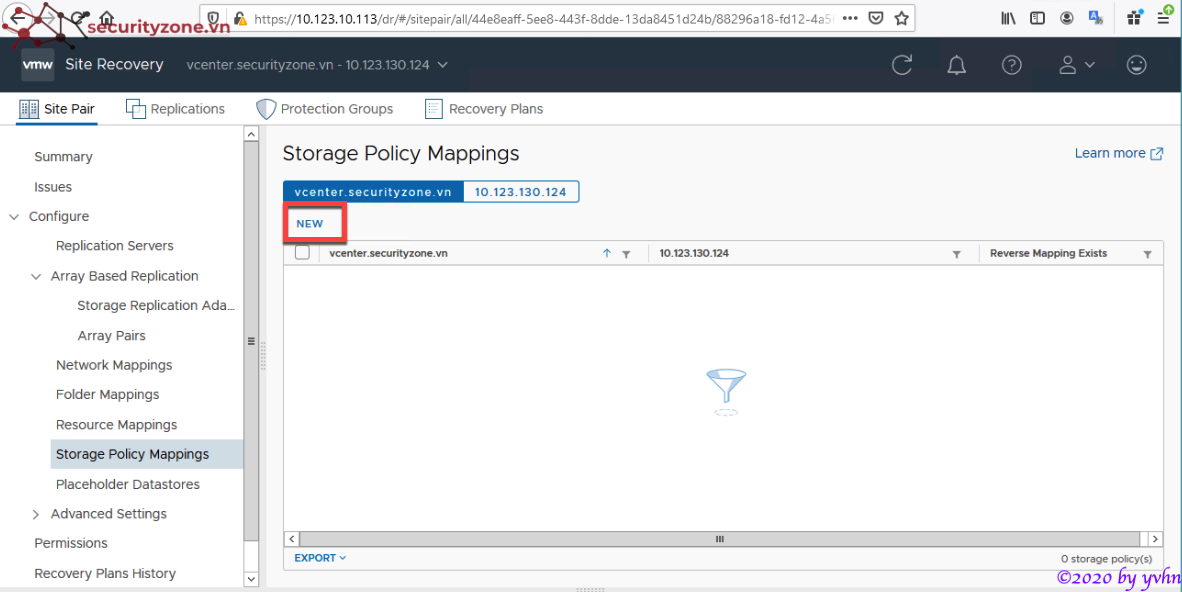This screenshot has height=592, width=1182.
Task: Click the browser address bar URL
Action: click(543, 19)
